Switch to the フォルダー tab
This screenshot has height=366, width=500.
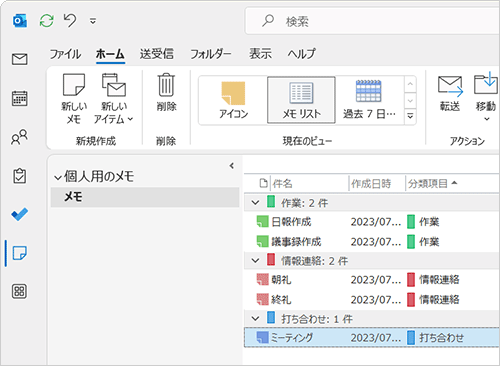coord(211,54)
